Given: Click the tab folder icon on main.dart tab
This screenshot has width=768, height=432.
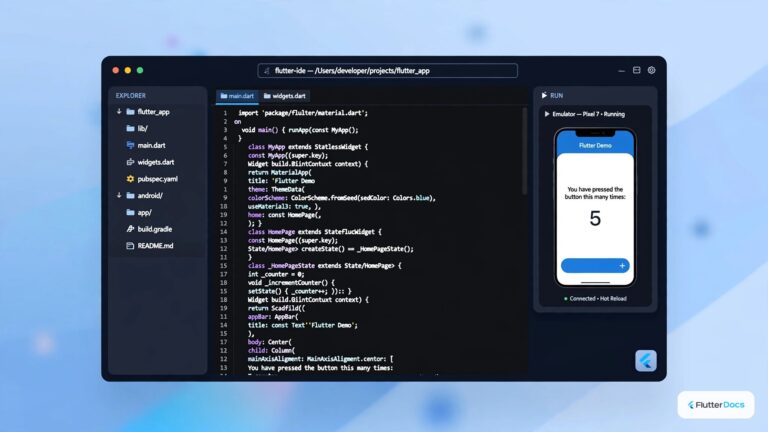Looking at the screenshot, I should (x=224, y=96).
